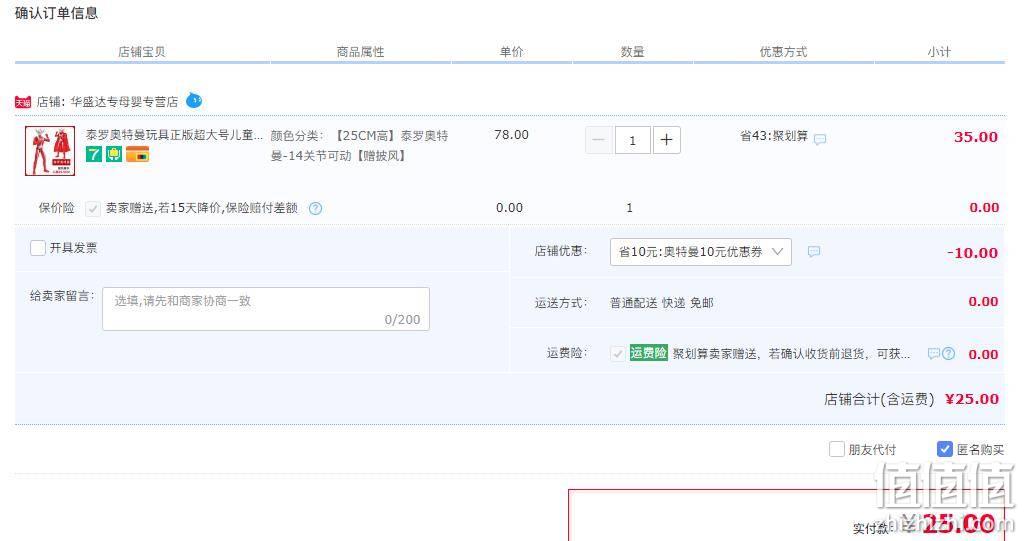The image size is (1024, 541).
Task: Click the shop name 华盛达专母婴专营店
Action: coord(124,102)
